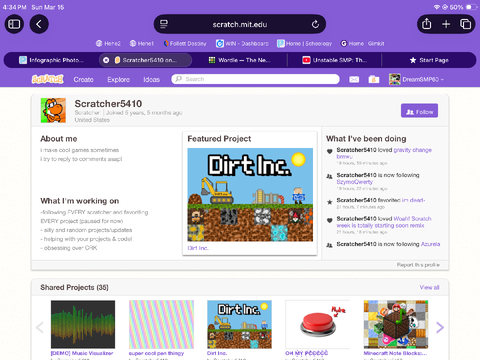Open the Here2 bookmark
Viewport: 480px width, 360px height.
pyautogui.click(x=108, y=43)
